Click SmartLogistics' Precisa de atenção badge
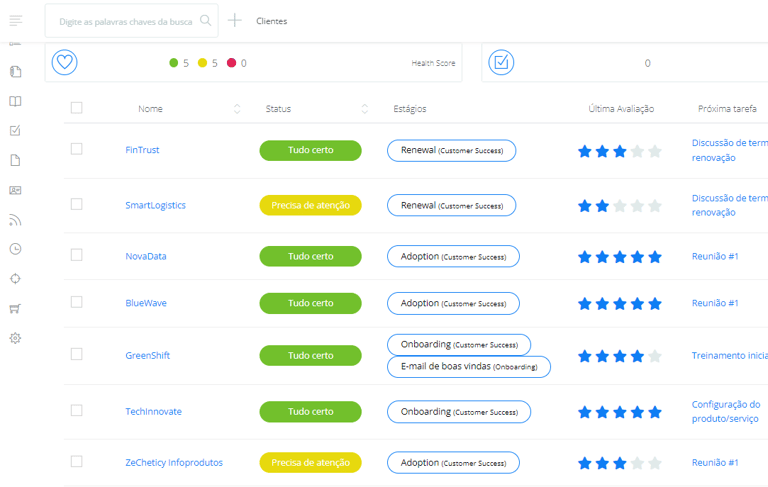 click(x=311, y=205)
